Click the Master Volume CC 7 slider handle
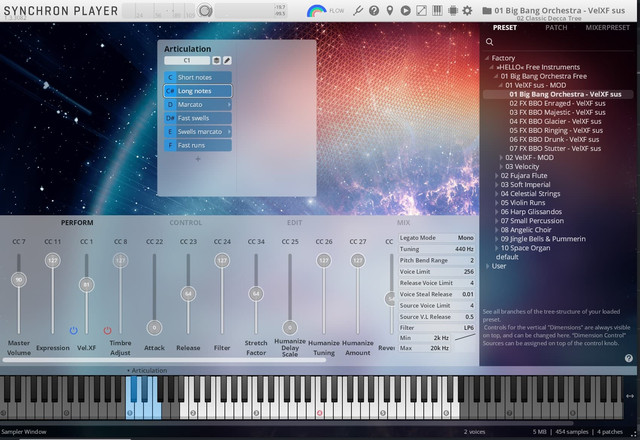This screenshot has height=440, width=640. tap(19, 280)
